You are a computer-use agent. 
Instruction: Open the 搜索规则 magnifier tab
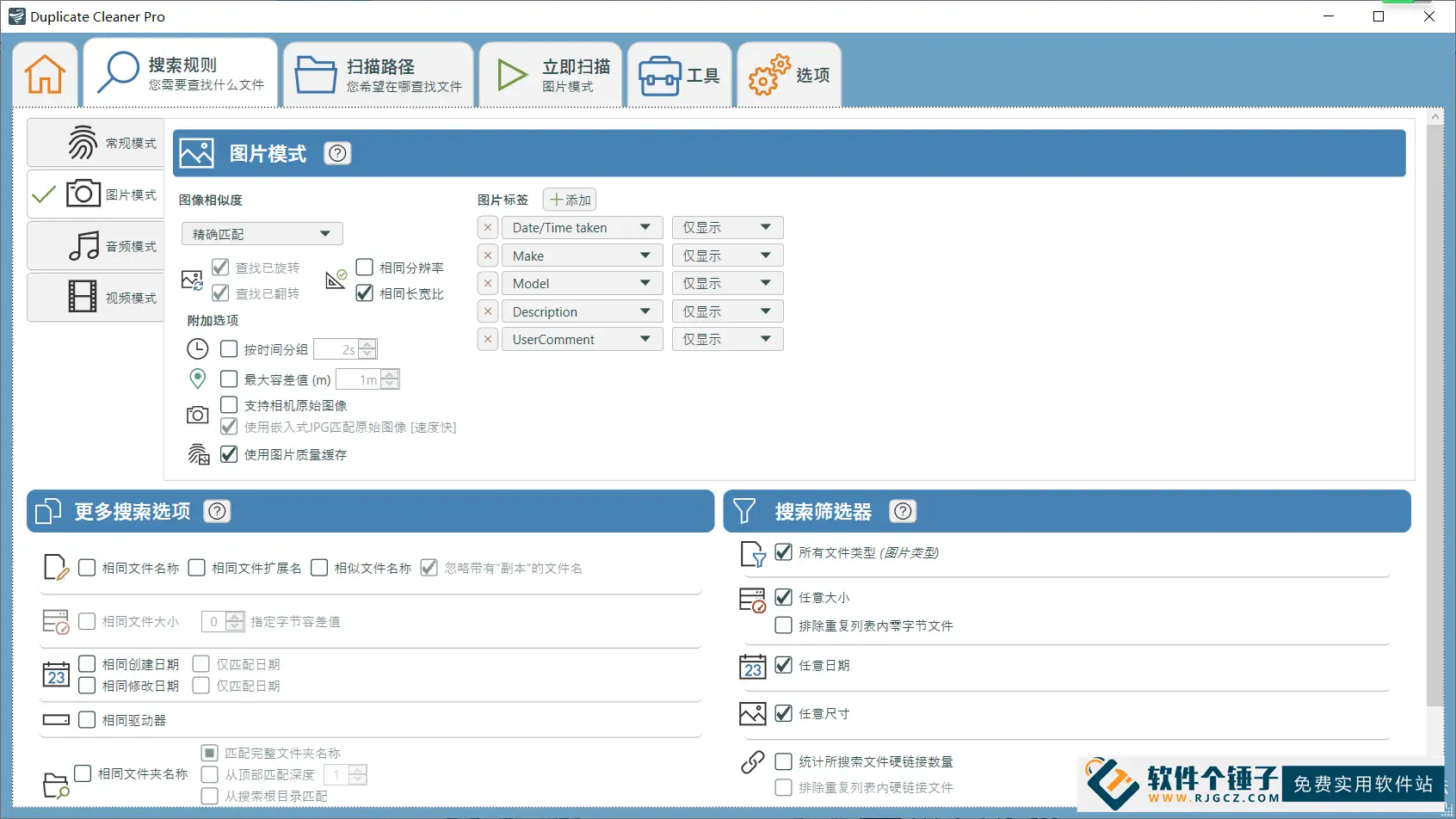(x=181, y=73)
